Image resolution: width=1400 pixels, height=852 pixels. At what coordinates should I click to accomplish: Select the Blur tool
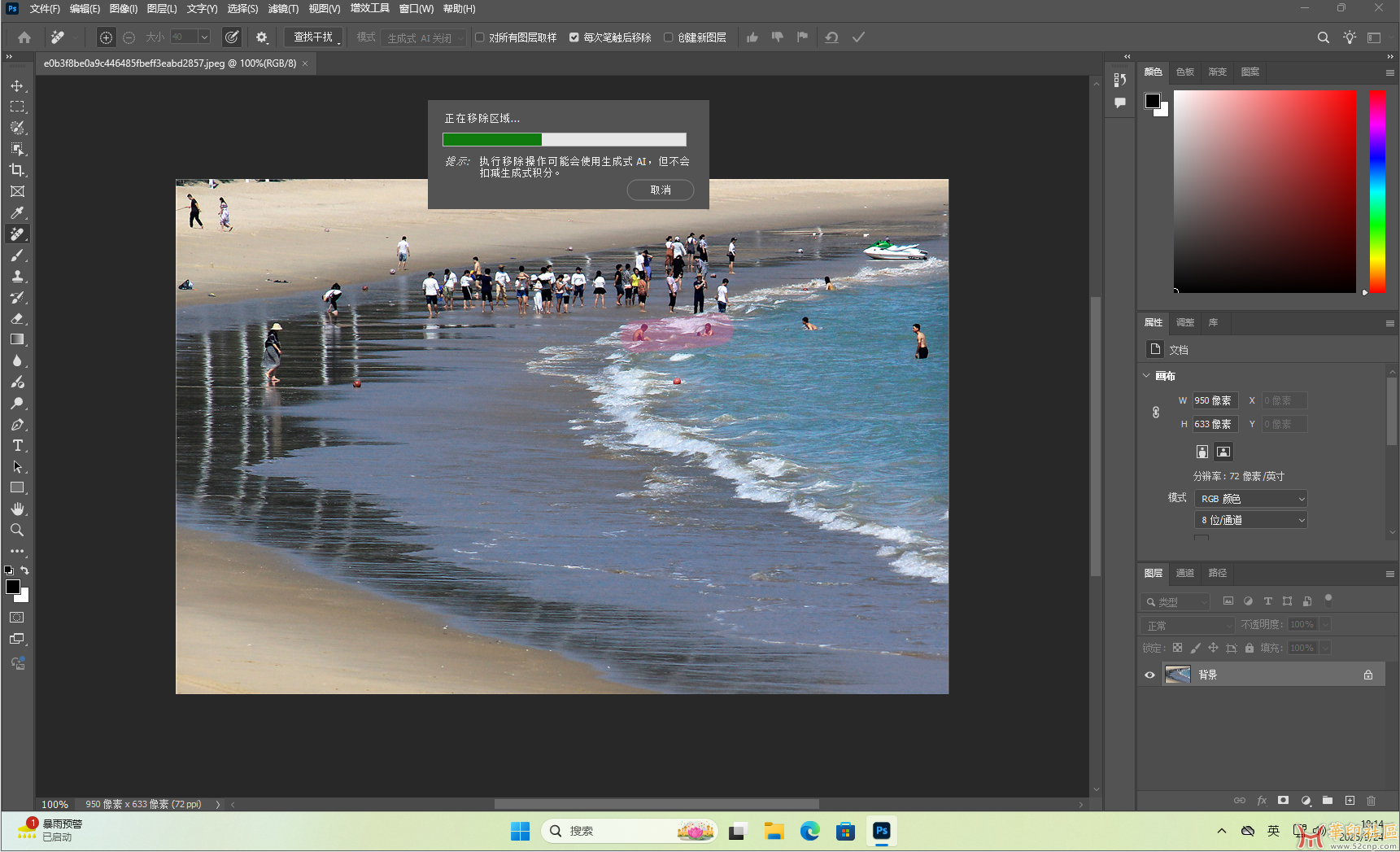click(x=17, y=360)
